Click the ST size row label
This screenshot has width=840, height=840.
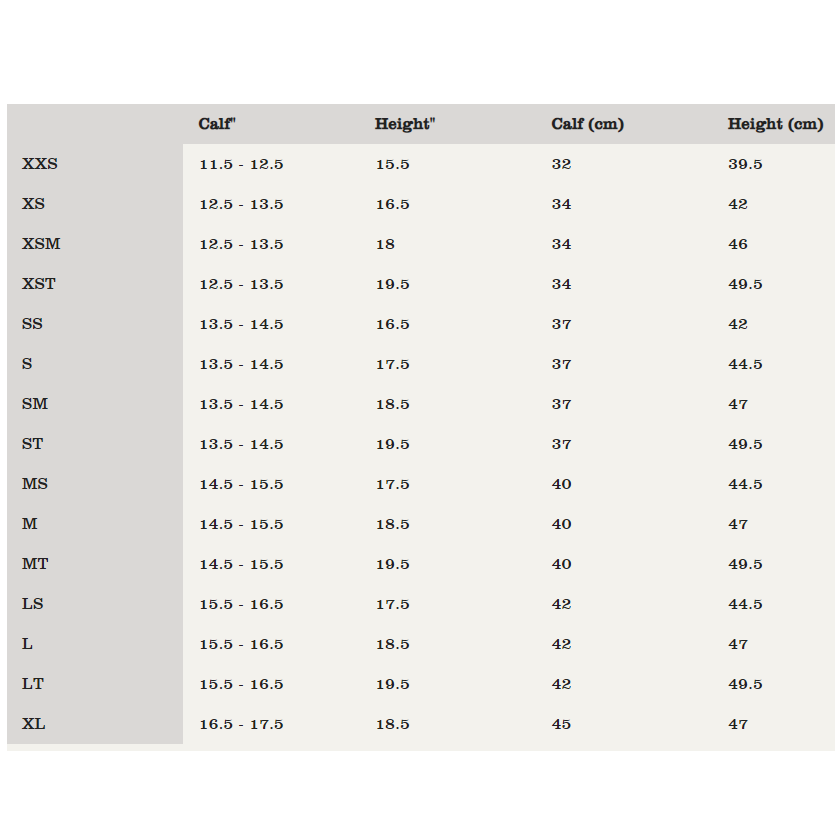(x=32, y=444)
